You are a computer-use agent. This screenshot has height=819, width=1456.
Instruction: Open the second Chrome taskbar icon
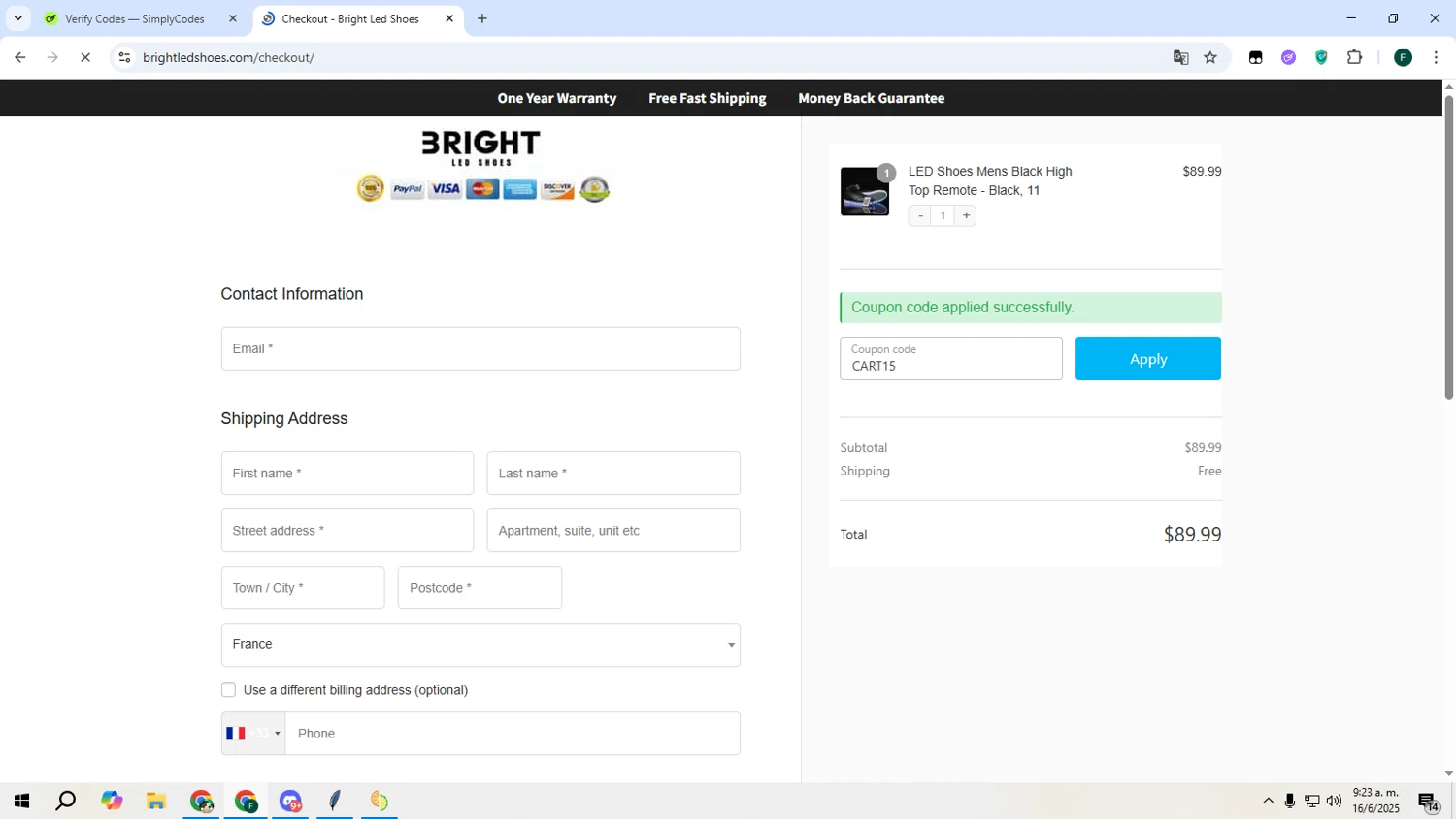click(246, 801)
